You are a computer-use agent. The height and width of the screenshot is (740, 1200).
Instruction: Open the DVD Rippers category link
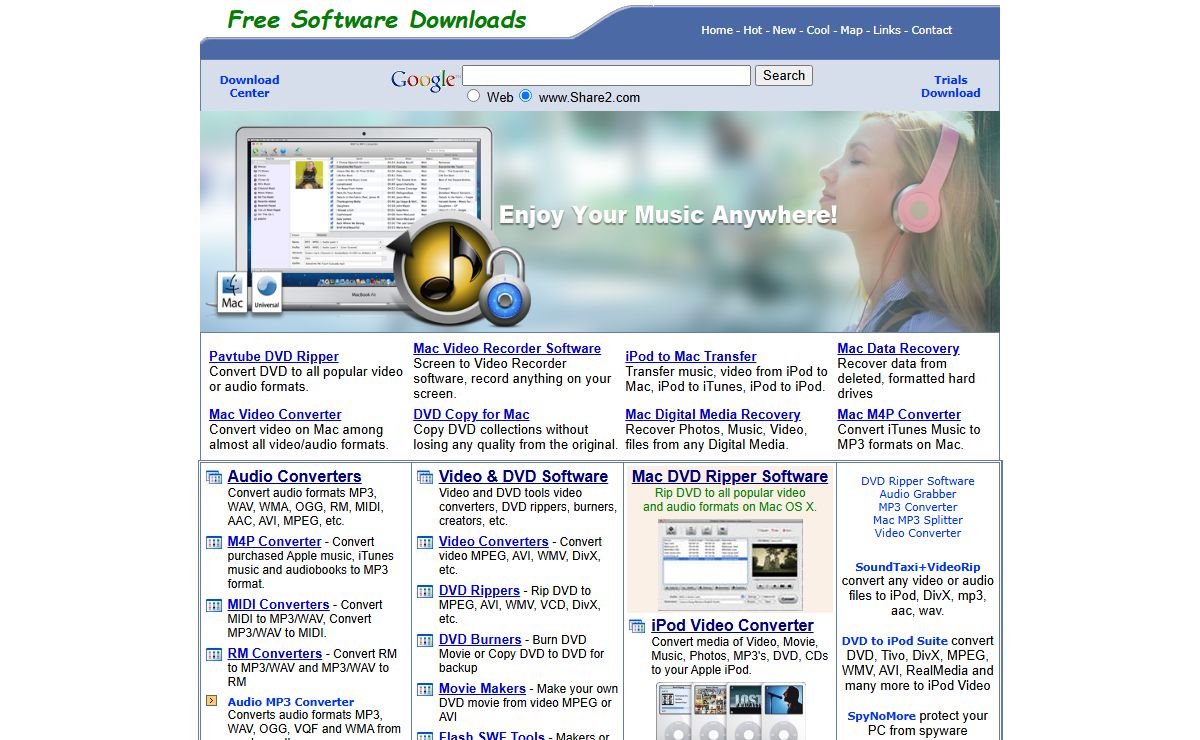coord(479,590)
